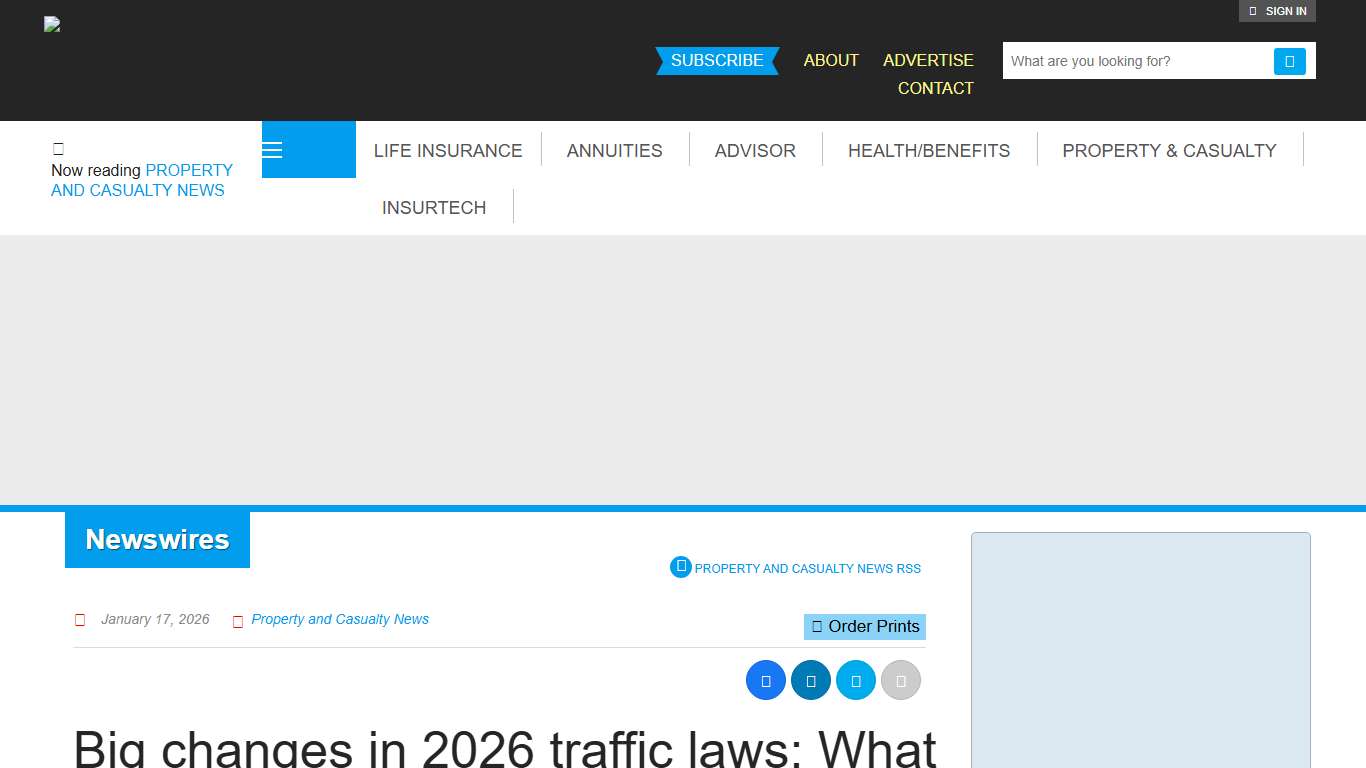Open the ABOUT menu item
This screenshot has width=1366, height=768.
830,60
